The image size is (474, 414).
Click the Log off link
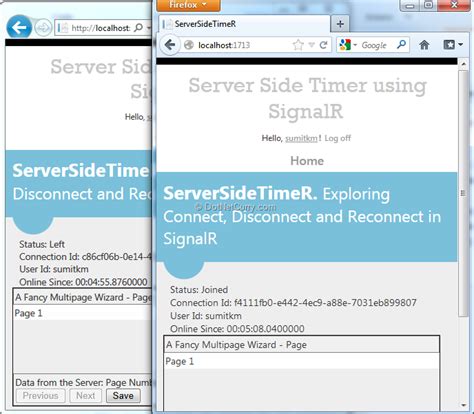click(x=337, y=138)
